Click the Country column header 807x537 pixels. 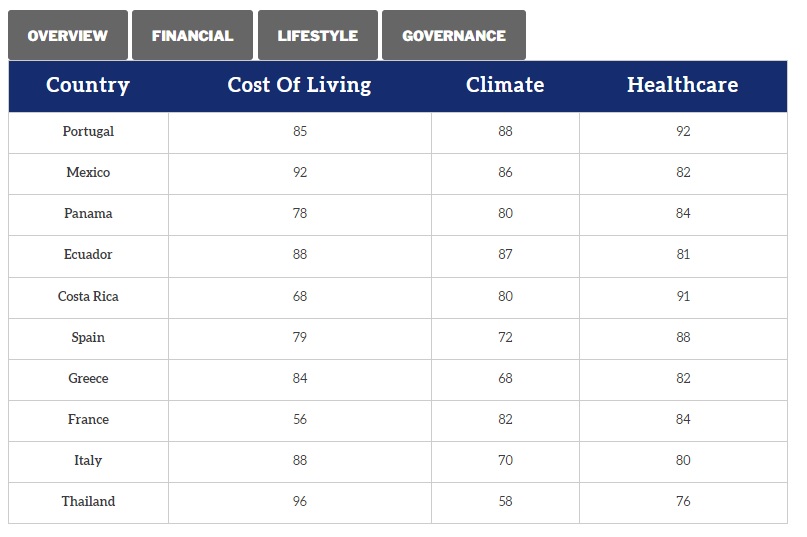(x=88, y=85)
